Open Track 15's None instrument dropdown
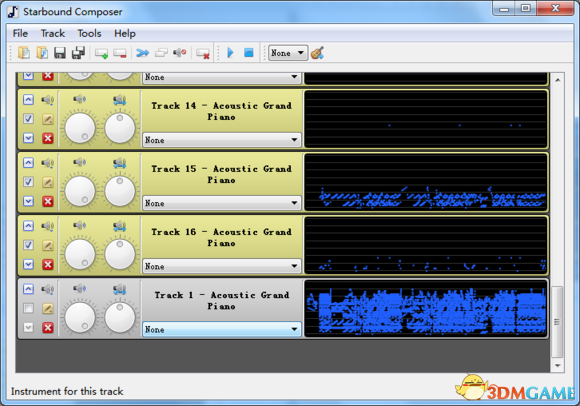The height and width of the screenshot is (406, 580). pyautogui.click(x=222, y=203)
